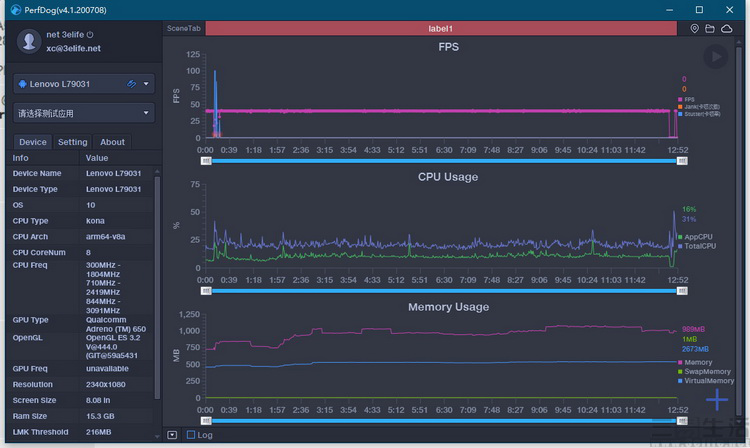This screenshot has height=448, width=750.
Task: Click the net 3elife username
Action: (65, 34)
